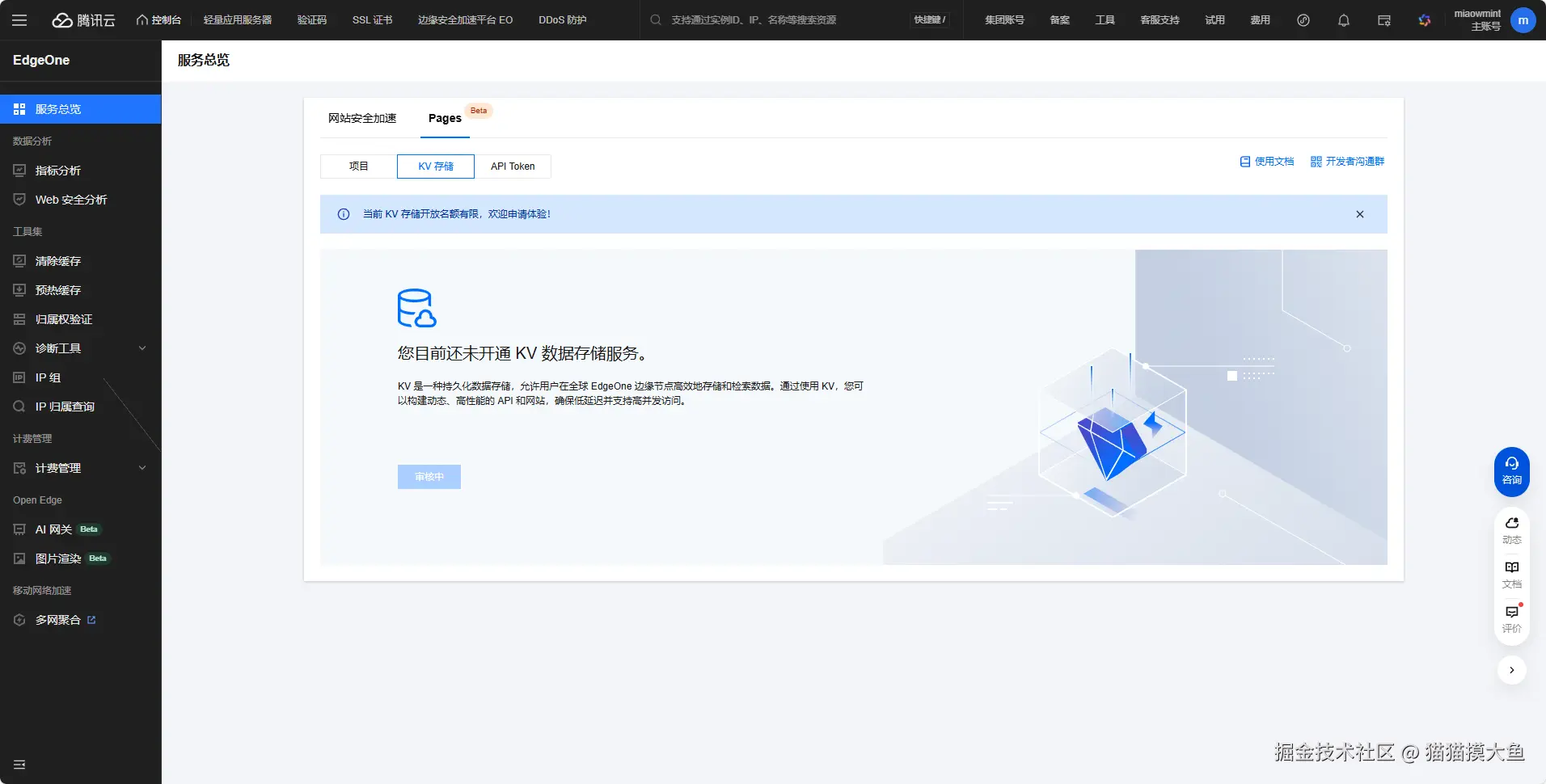Click the info icon in the blue notice

click(344, 214)
